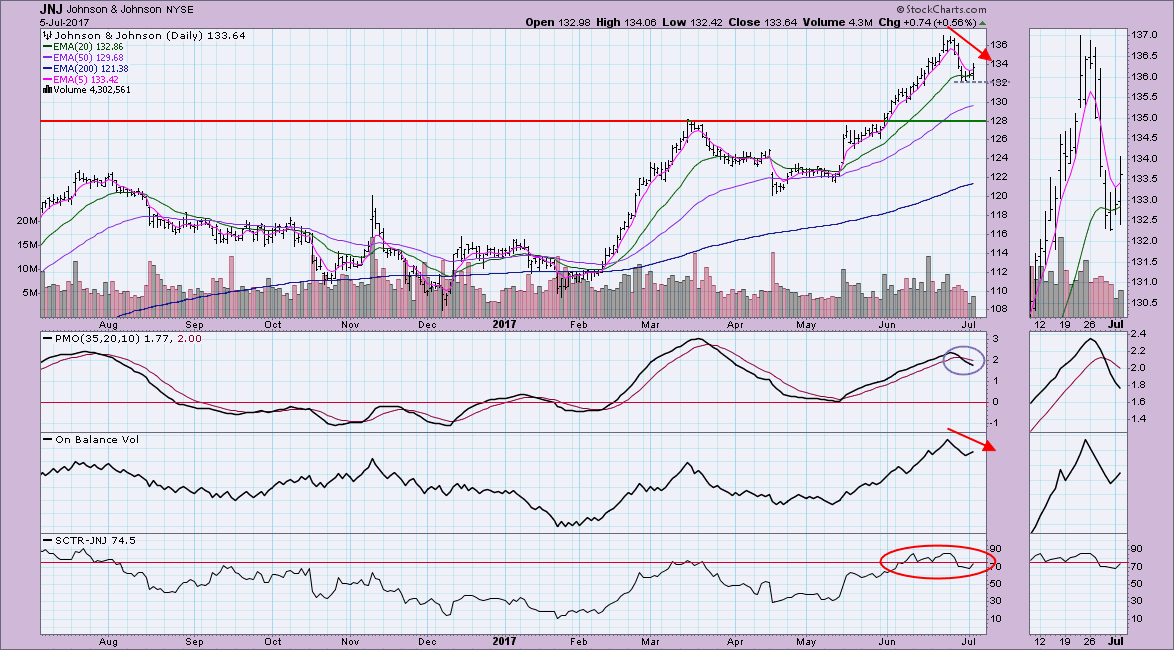Click the 116 price axis label

click(x=999, y=234)
